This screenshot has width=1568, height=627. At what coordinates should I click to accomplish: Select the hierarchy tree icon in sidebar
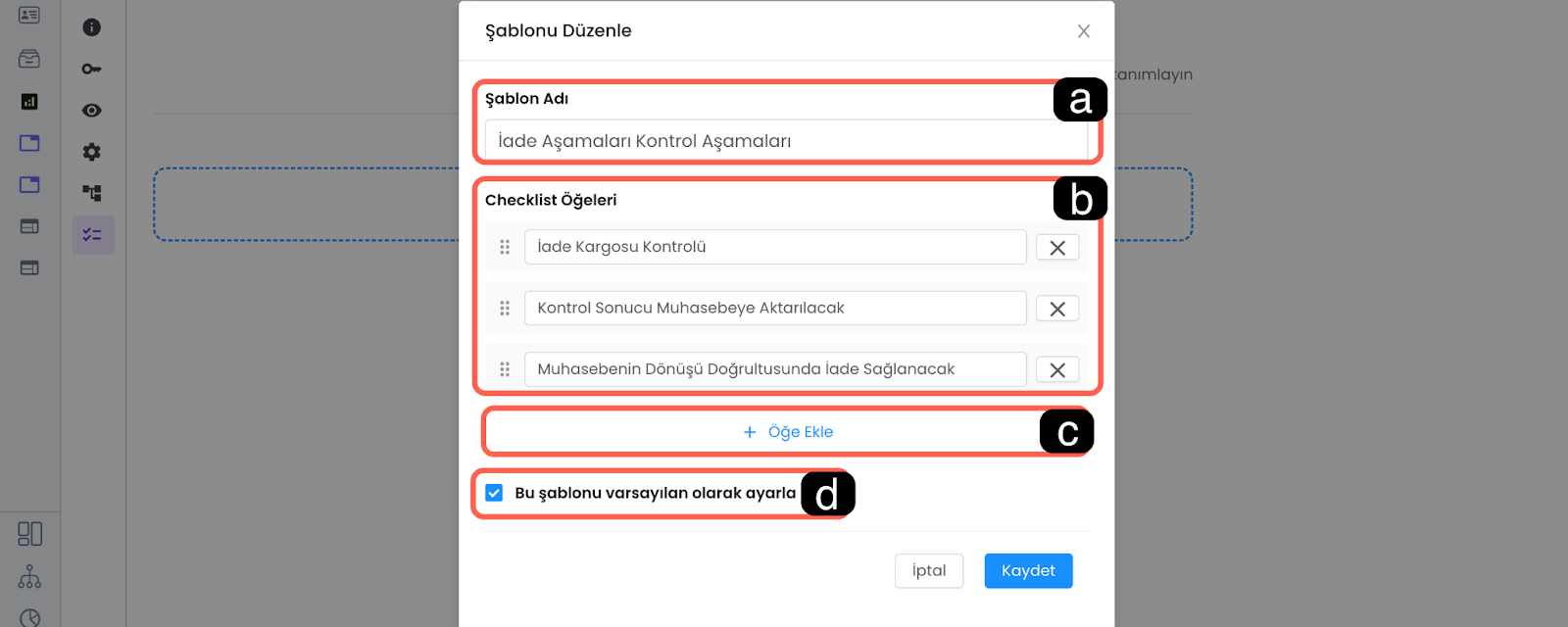coord(92,193)
